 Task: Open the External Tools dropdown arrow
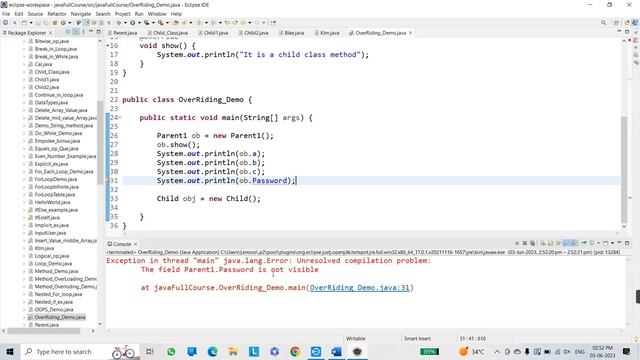(x=167, y=23)
